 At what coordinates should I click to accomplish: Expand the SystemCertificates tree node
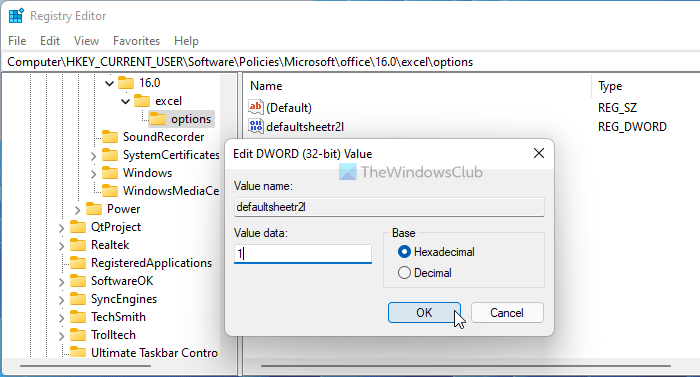(x=93, y=156)
